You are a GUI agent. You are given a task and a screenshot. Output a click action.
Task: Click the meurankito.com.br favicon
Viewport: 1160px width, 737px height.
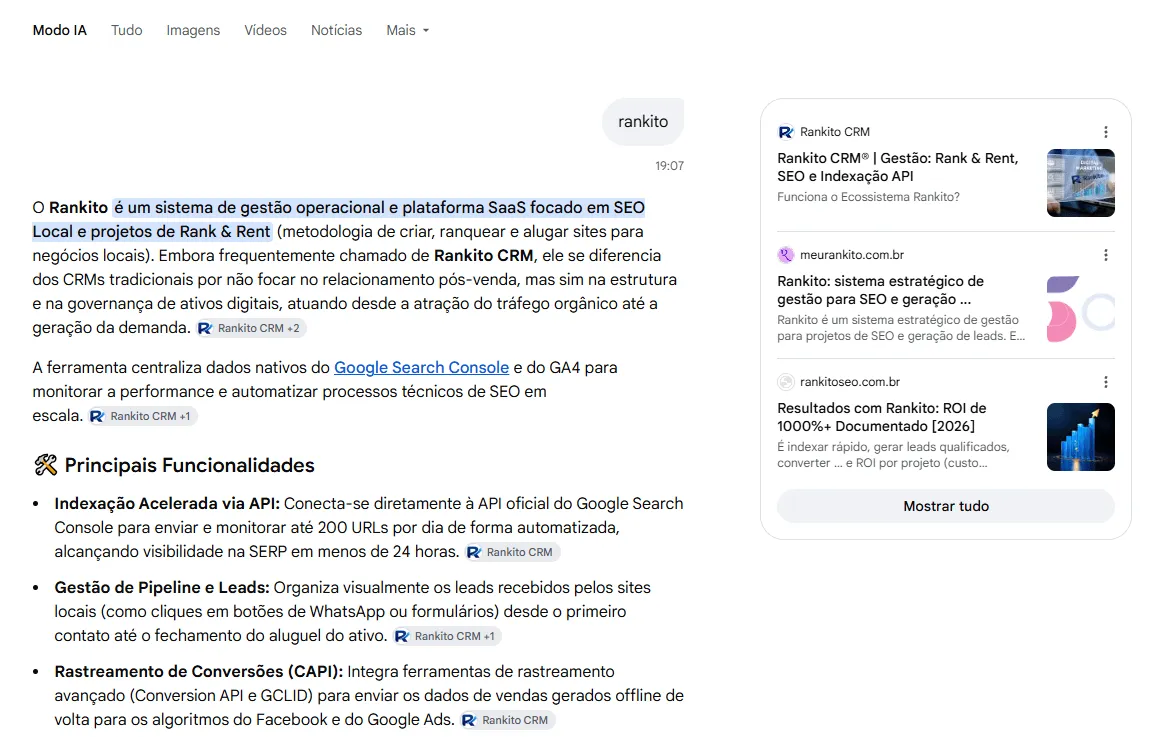786,255
